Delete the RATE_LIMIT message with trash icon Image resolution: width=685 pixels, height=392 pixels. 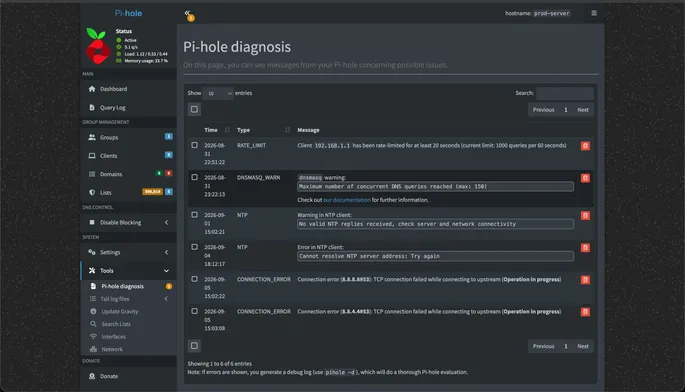tap(585, 146)
